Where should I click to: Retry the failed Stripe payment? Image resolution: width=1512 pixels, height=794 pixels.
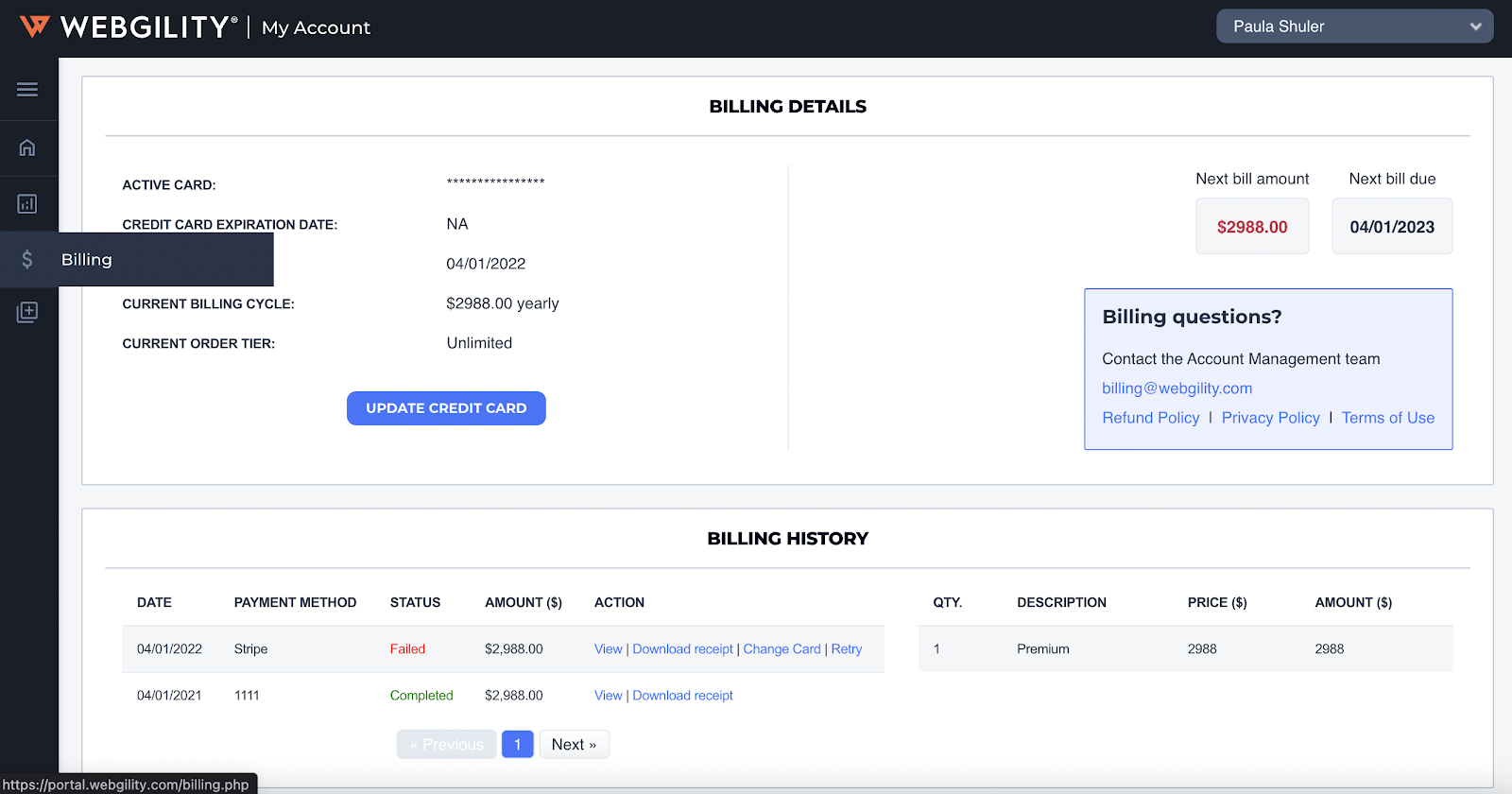tap(847, 649)
